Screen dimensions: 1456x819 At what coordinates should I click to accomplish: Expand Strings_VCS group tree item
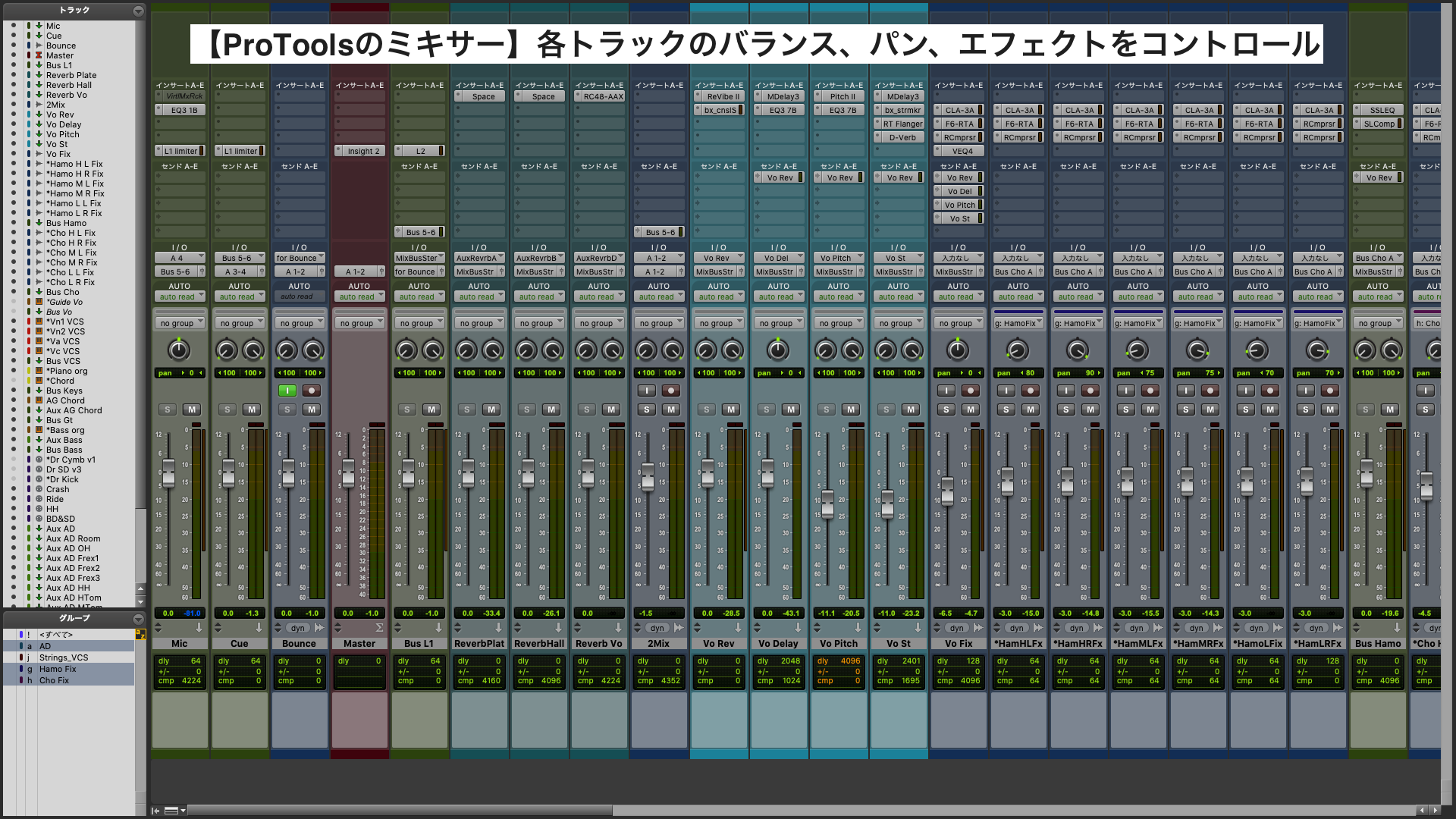8,657
